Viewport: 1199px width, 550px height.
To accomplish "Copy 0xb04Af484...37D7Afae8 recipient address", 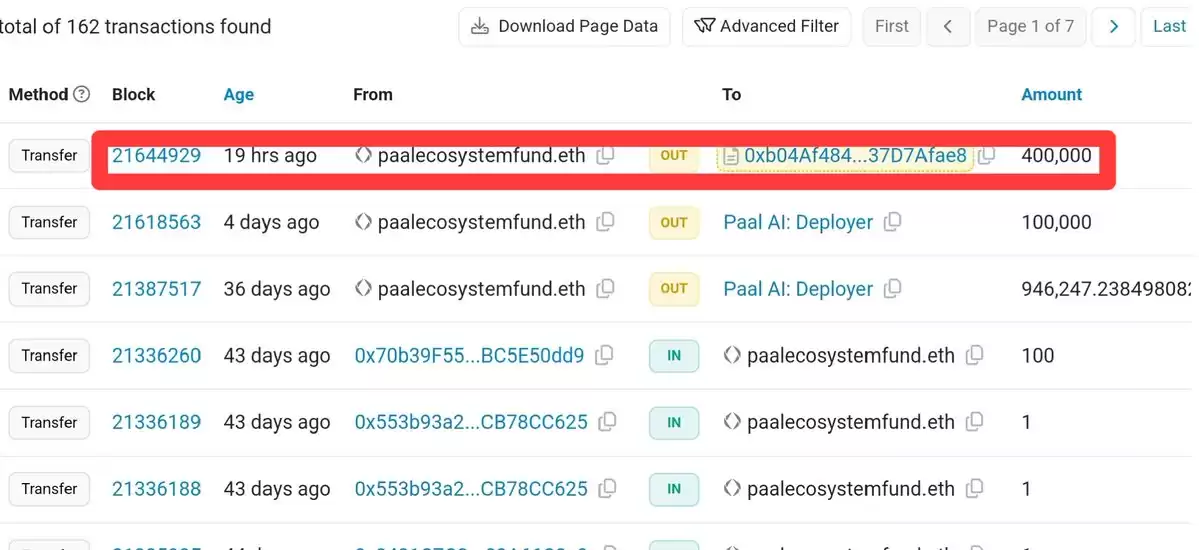I will [986, 155].
